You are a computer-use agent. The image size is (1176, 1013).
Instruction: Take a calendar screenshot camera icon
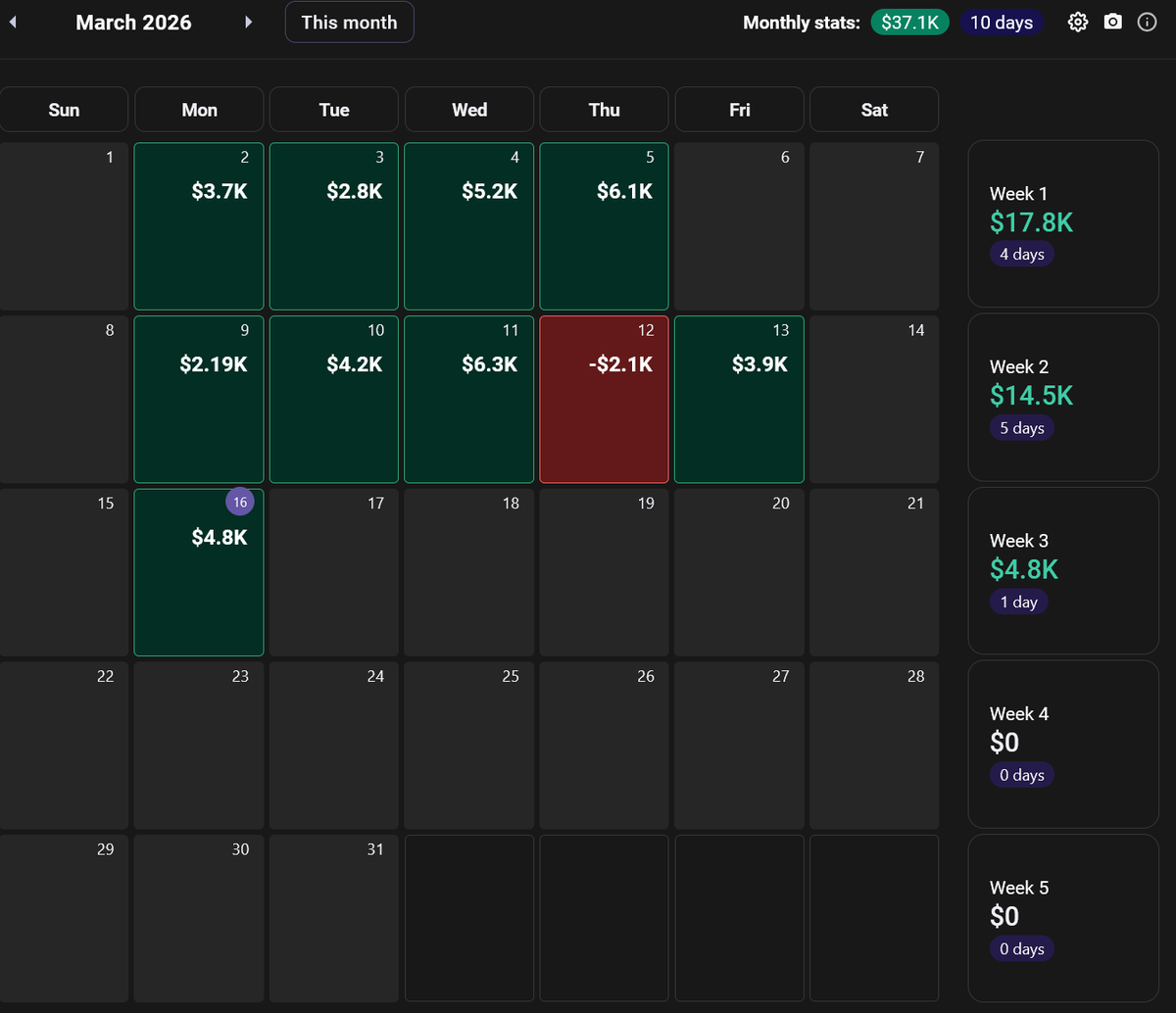1113,22
